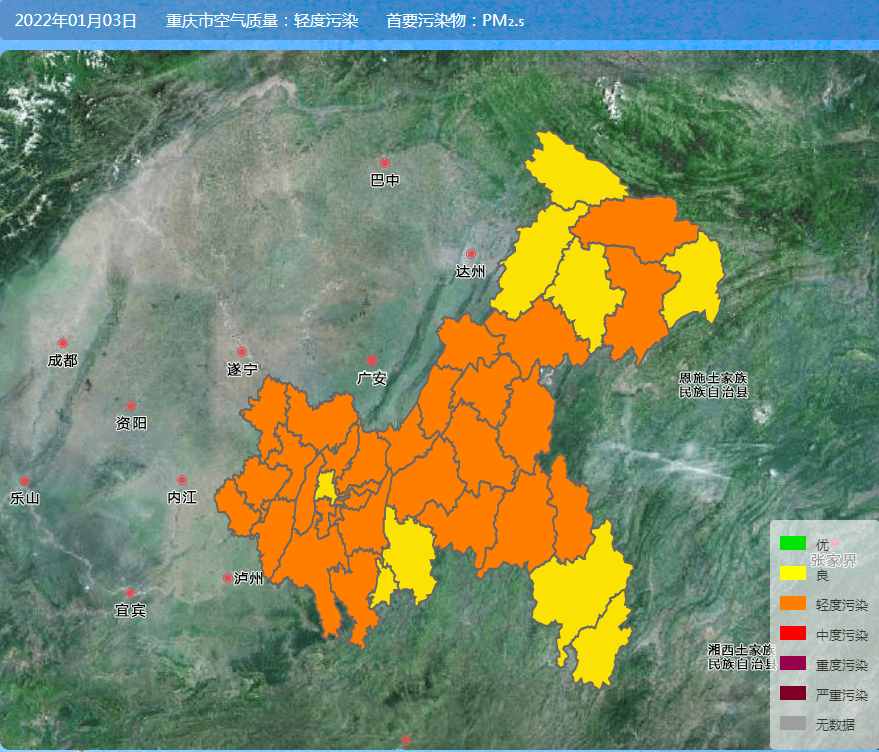Click the 乐山 city marker
879x752 pixels.
pyautogui.click(x=24, y=481)
